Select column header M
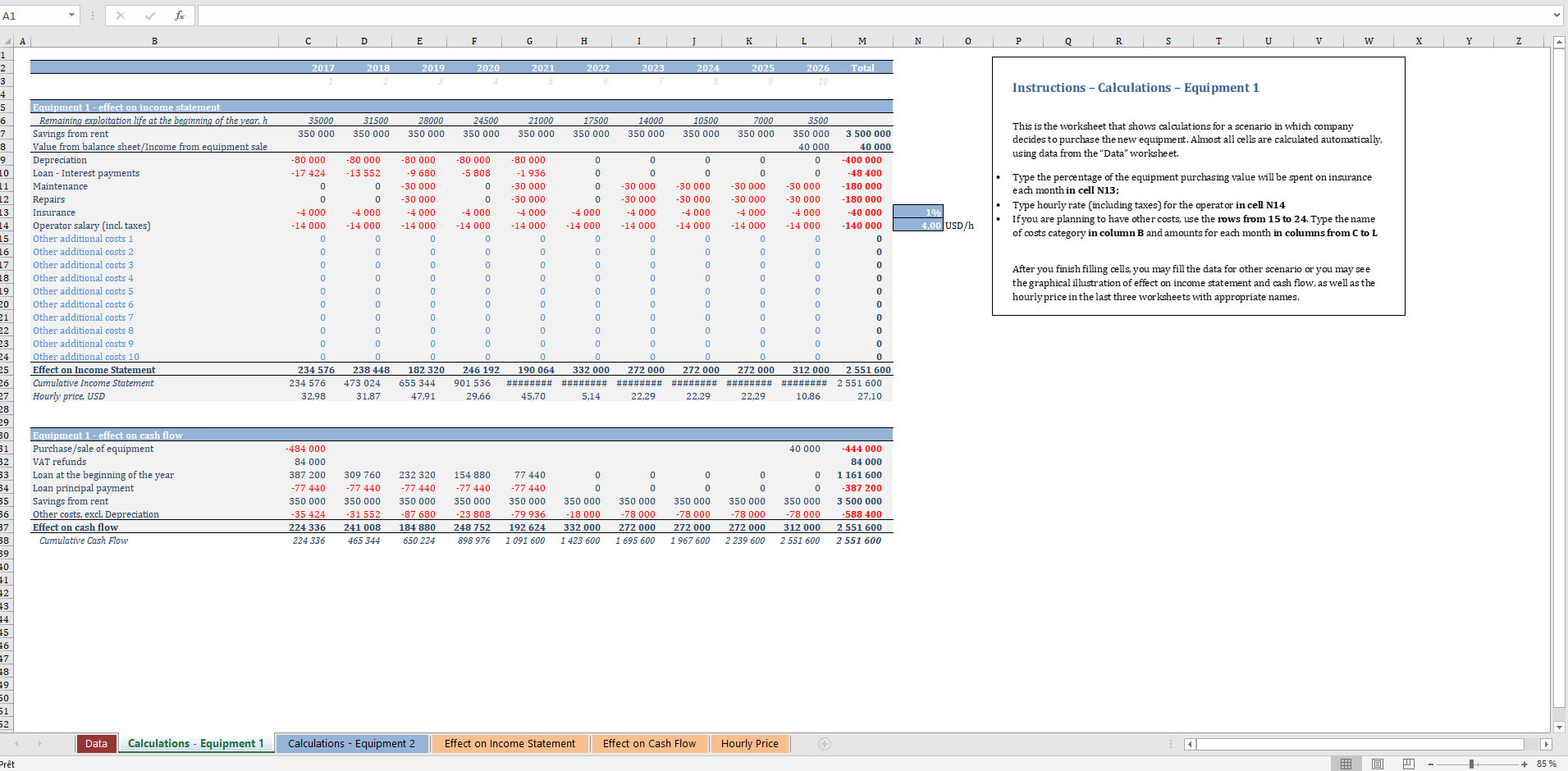 [862, 41]
